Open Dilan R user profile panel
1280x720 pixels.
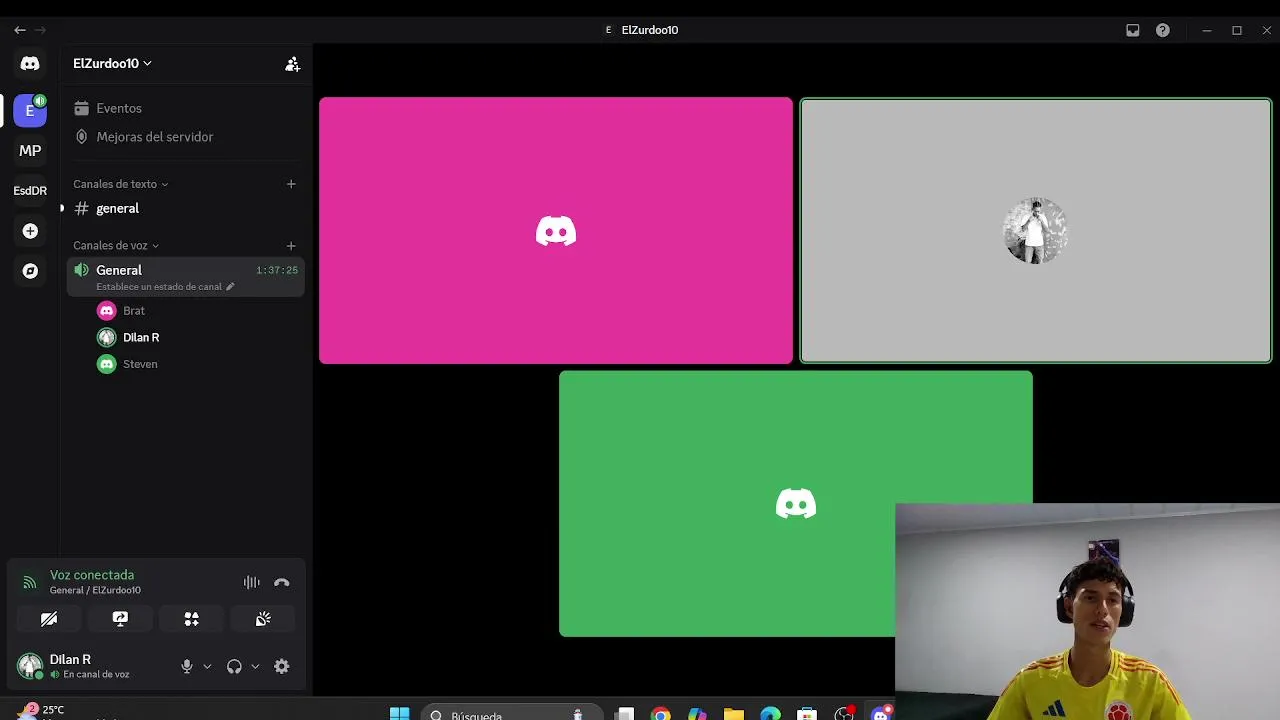[x=90, y=666]
